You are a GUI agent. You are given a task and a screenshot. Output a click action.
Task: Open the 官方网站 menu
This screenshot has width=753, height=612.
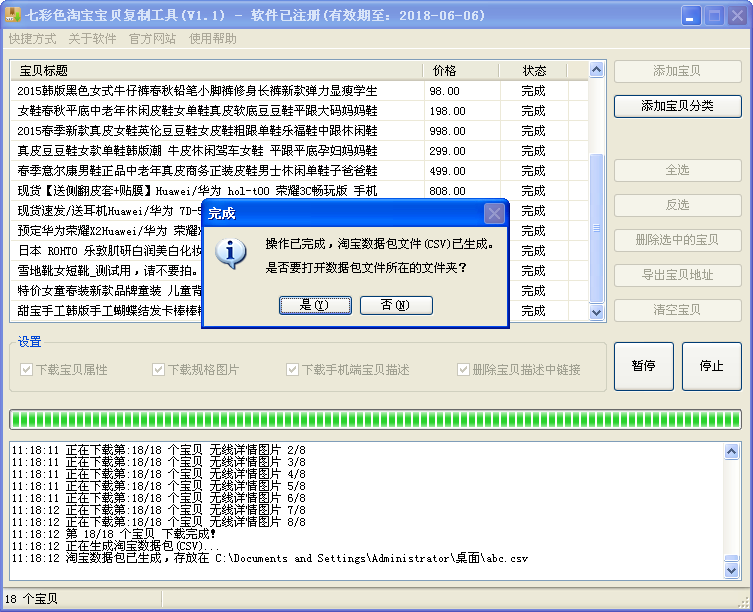pyautogui.click(x=152, y=39)
